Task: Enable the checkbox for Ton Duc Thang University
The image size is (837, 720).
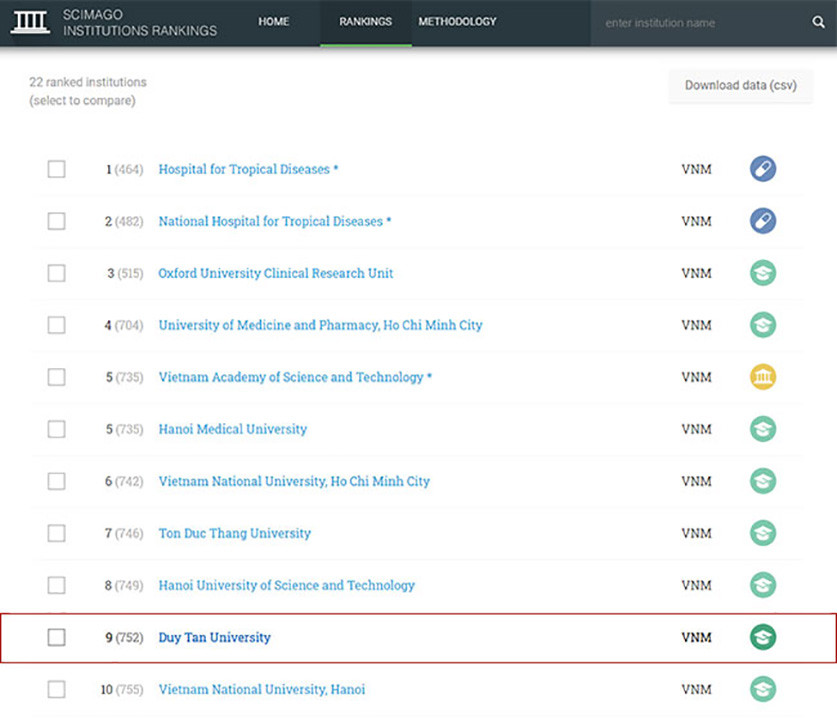Action: pyautogui.click(x=57, y=533)
